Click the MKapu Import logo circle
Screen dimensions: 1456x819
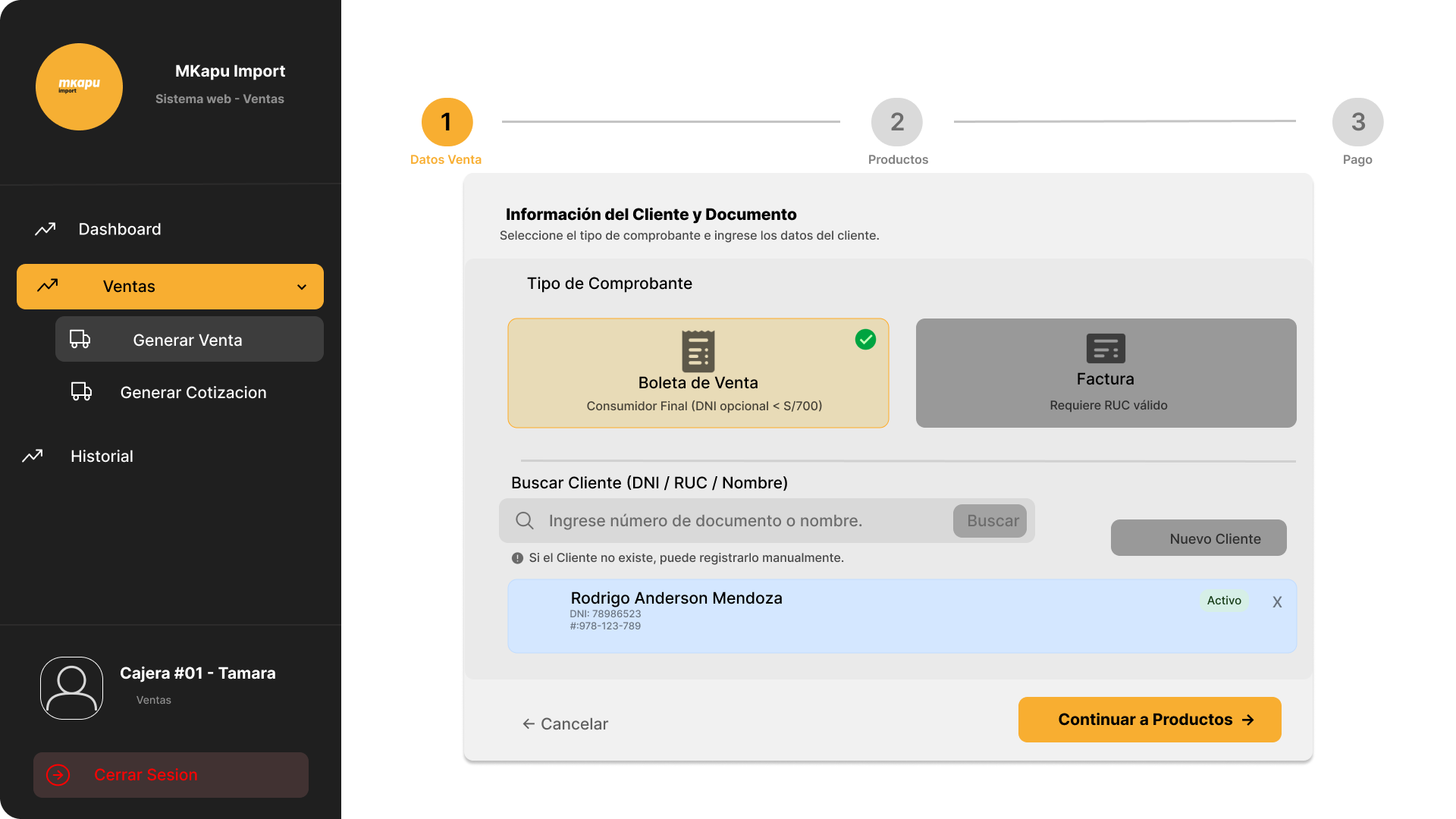point(79,86)
